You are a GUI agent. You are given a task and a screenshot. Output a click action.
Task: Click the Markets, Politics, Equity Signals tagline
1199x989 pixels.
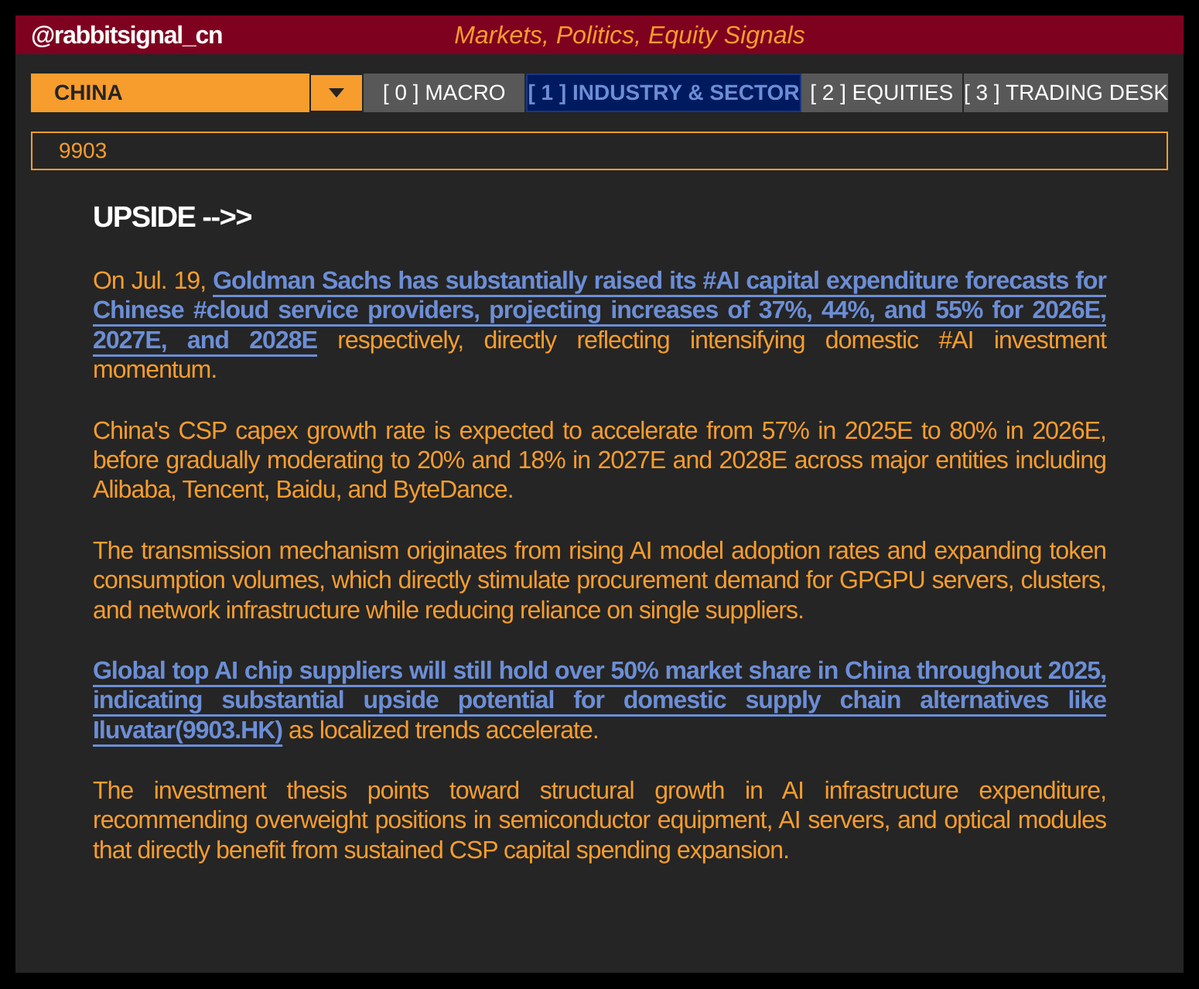629,35
